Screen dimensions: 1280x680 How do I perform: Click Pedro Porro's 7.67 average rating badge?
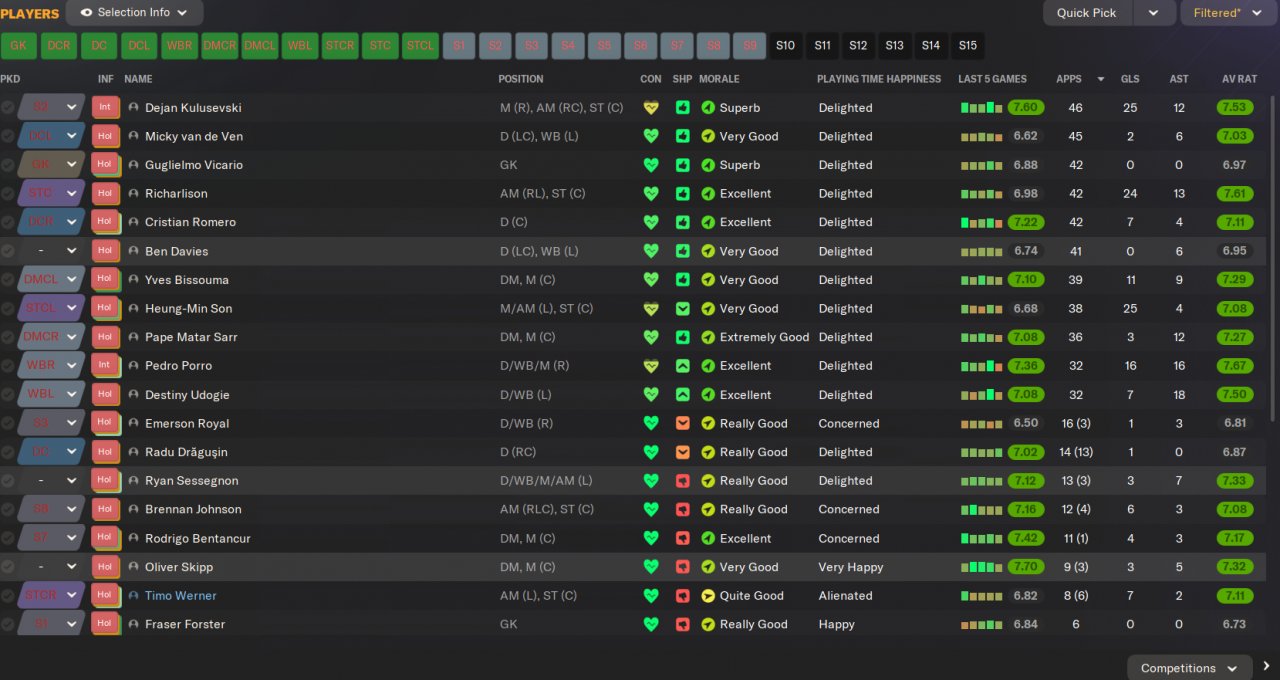click(1235, 366)
